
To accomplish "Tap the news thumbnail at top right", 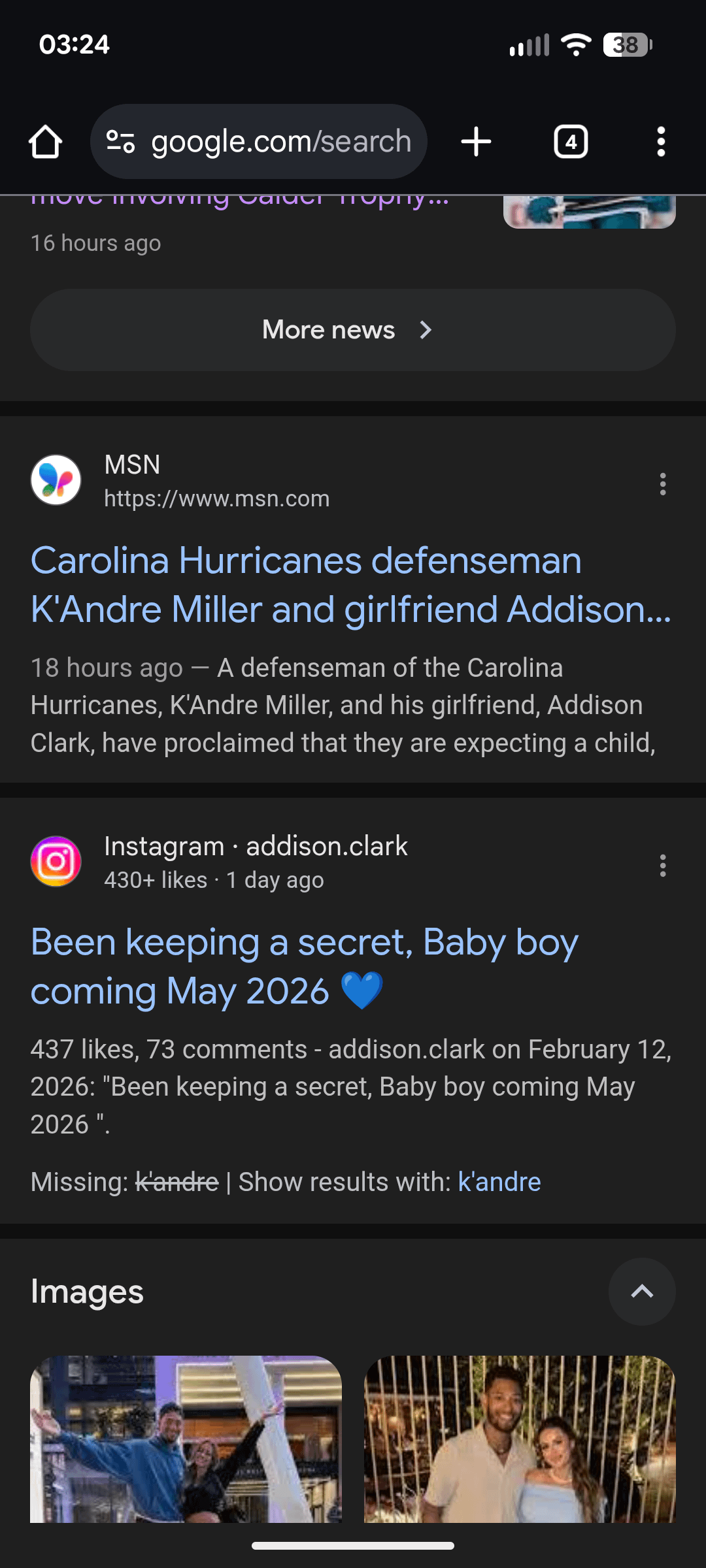I will [589, 212].
